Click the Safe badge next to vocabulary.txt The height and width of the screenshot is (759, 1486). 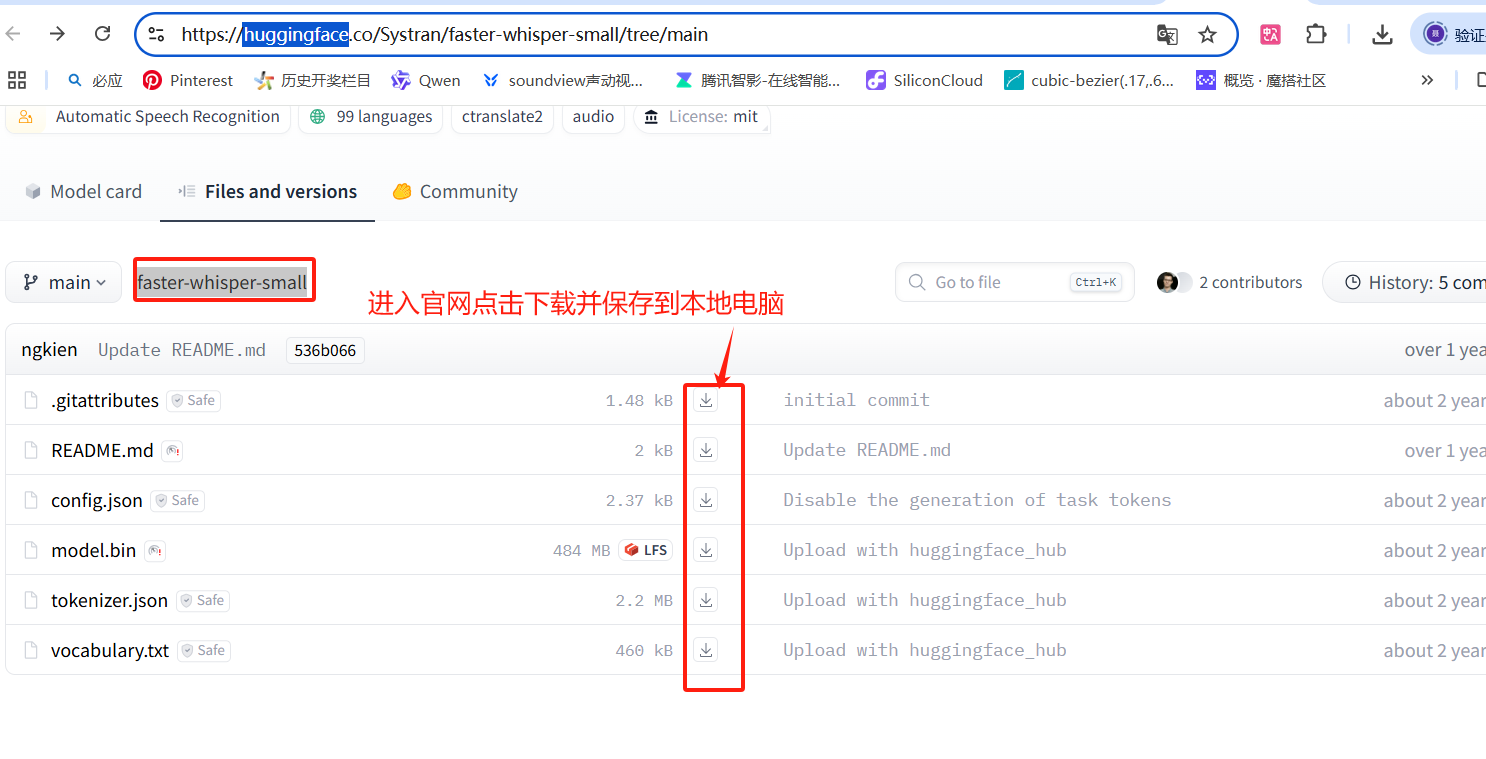point(204,650)
